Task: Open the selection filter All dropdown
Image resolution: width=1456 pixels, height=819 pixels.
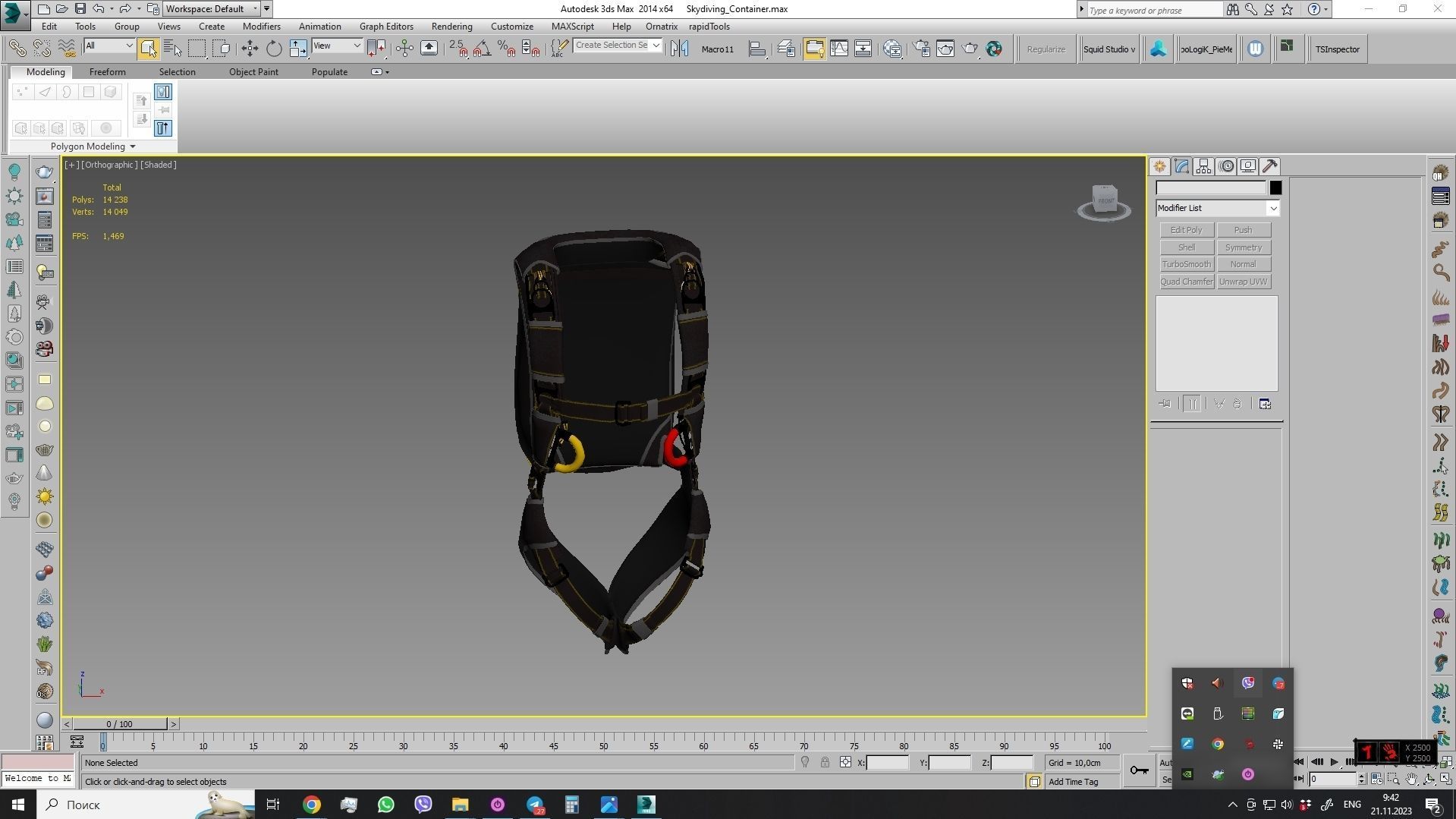Action: pos(109,46)
